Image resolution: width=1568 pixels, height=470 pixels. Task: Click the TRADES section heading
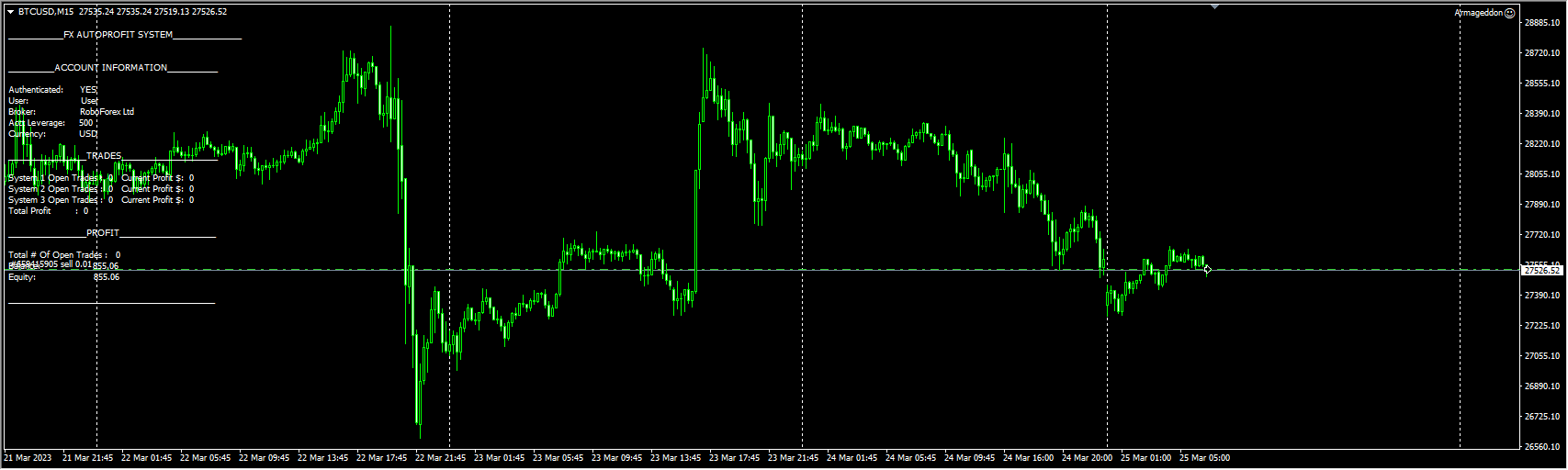[x=104, y=156]
